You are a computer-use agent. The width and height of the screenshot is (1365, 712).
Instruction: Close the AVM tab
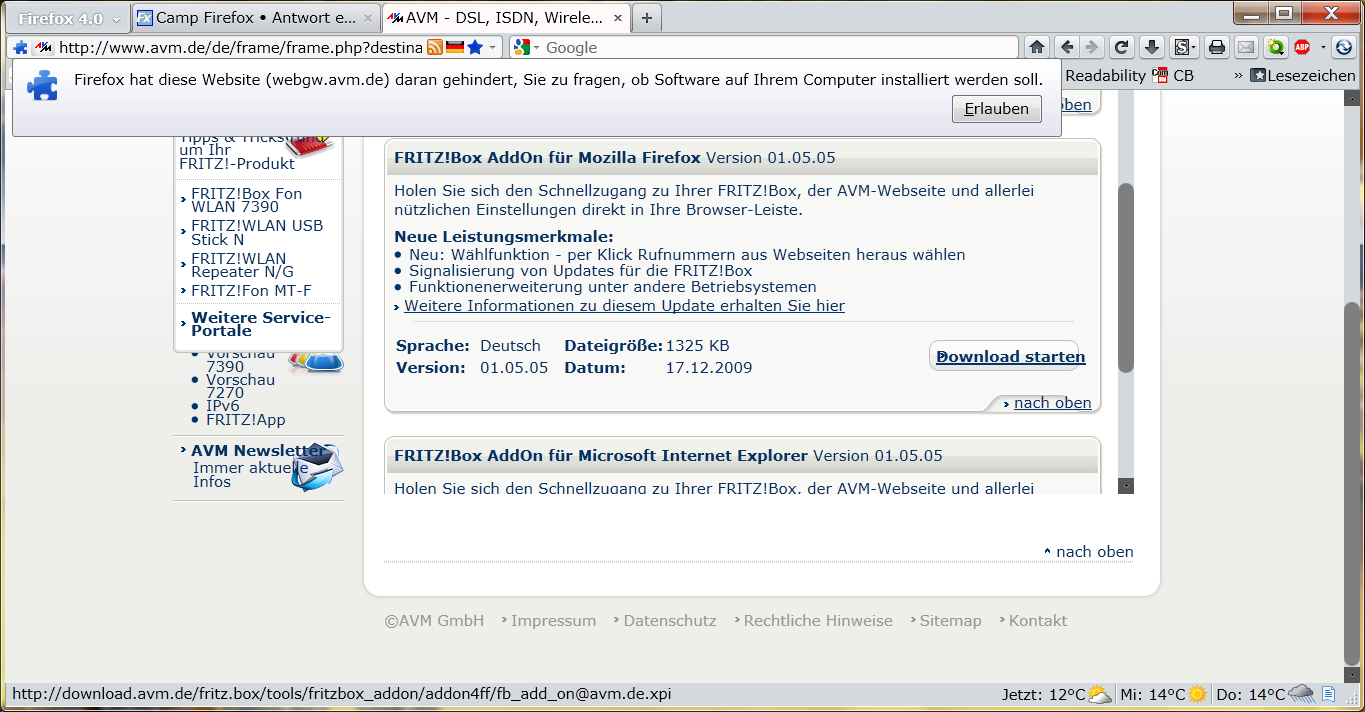[618, 18]
